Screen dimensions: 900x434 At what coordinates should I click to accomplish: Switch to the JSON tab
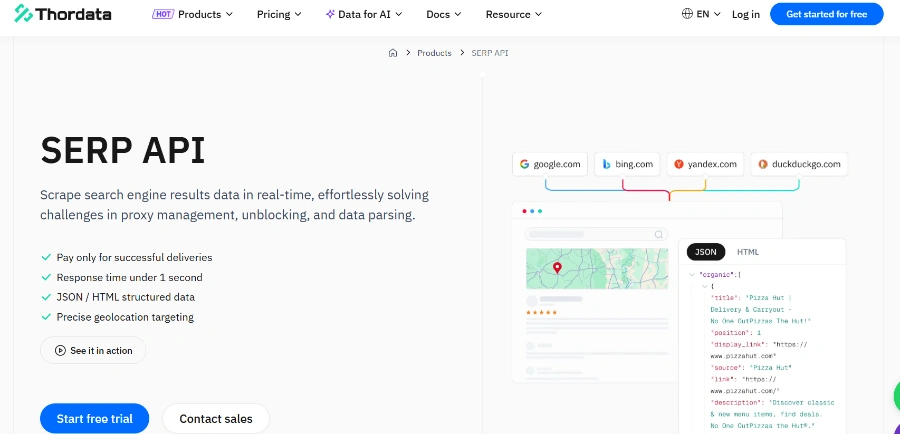[705, 252]
